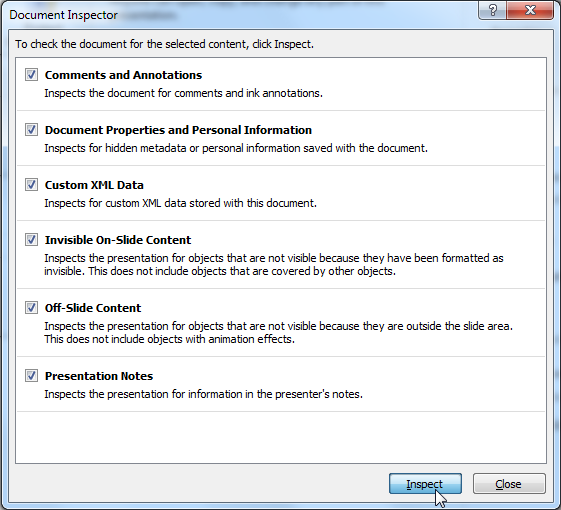
Task: Click the hidden metadata description text
Action: pos(236,148)
